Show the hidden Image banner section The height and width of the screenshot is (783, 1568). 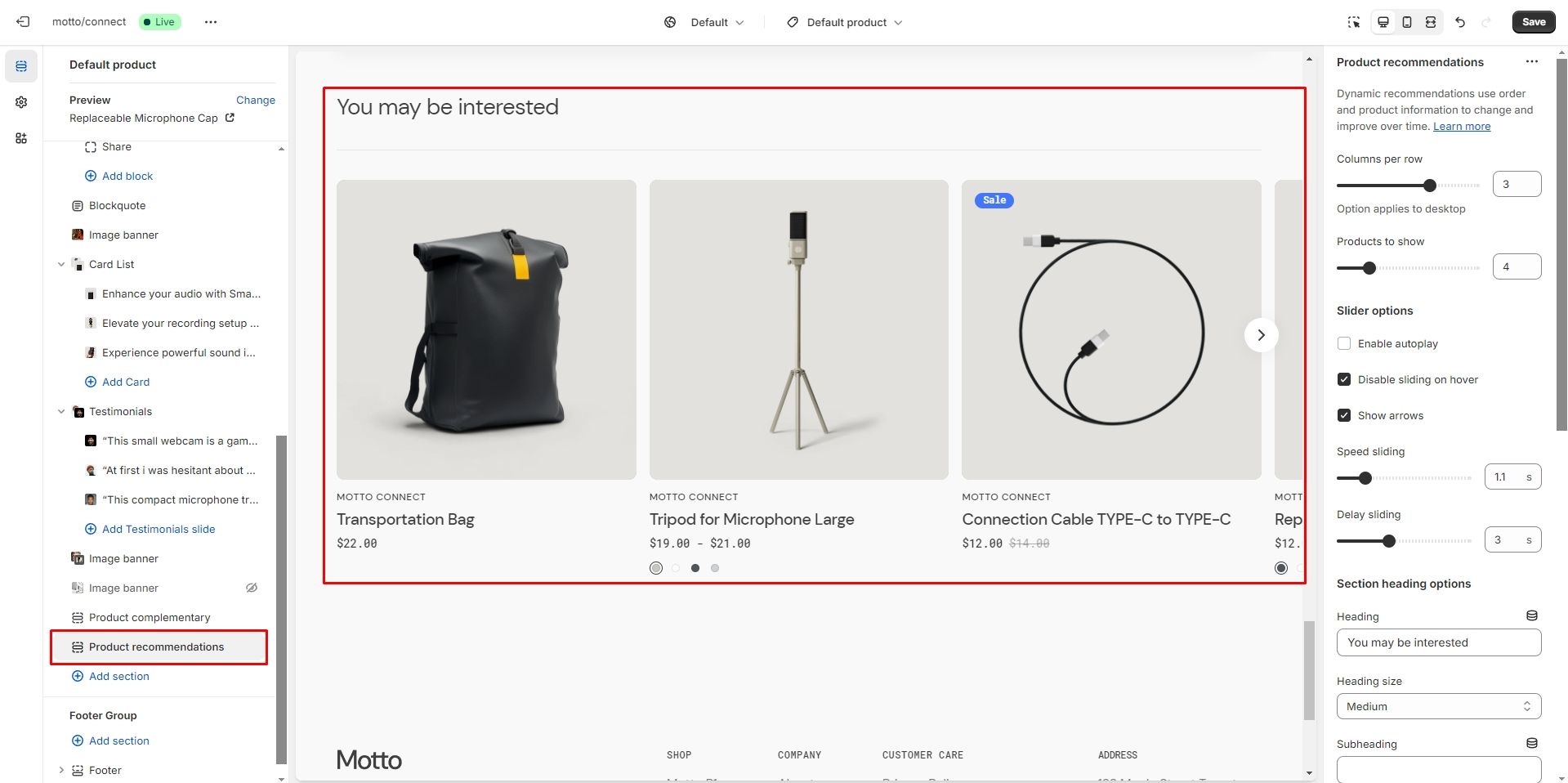(x=252, y=588)
